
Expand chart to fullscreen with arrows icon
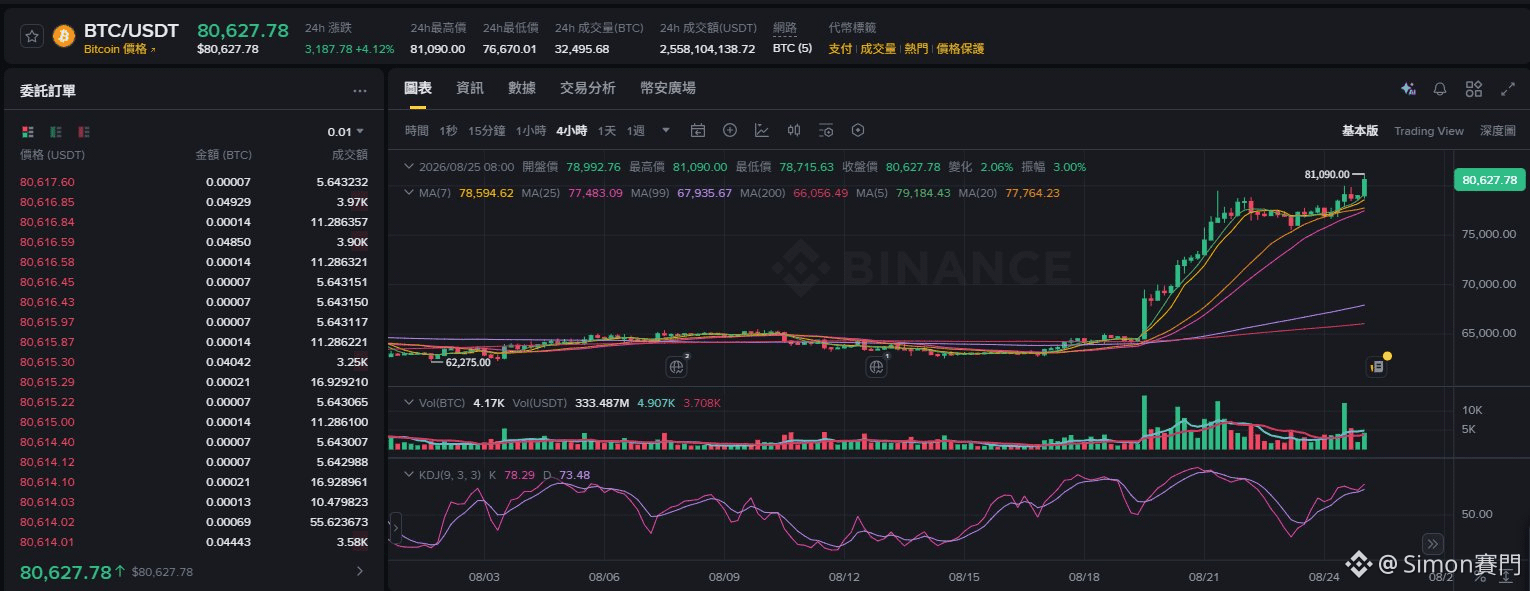pyautogui.click(x=1508, y=89)
